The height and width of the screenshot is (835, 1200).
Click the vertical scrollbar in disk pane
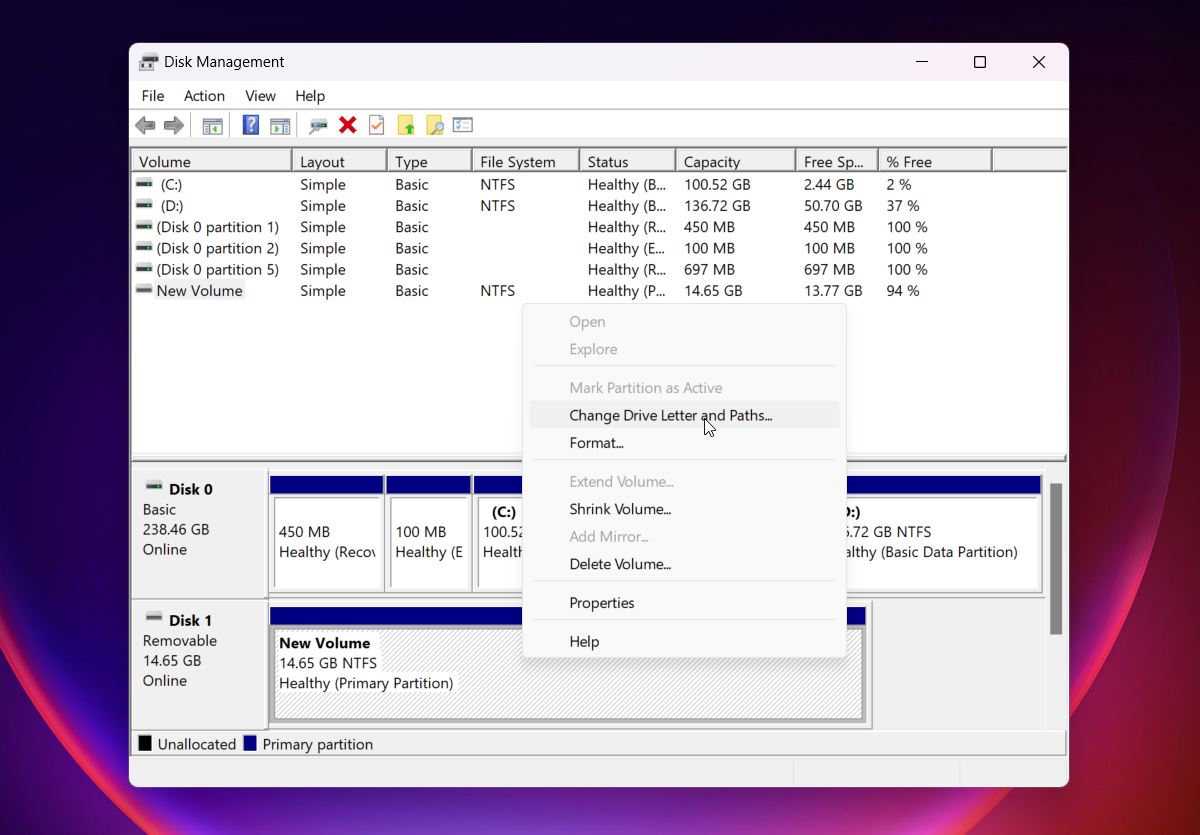1056,558
